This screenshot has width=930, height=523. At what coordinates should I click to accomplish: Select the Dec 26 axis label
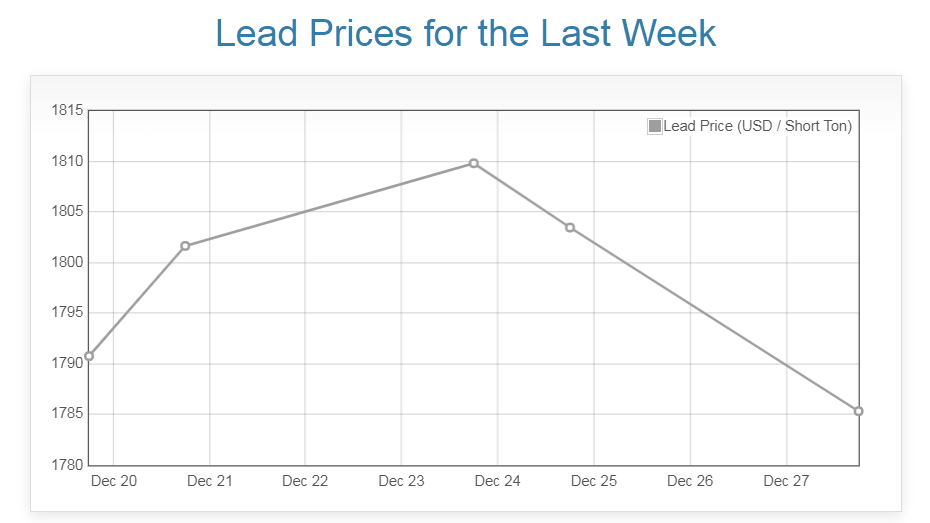(x=690, y=481)
